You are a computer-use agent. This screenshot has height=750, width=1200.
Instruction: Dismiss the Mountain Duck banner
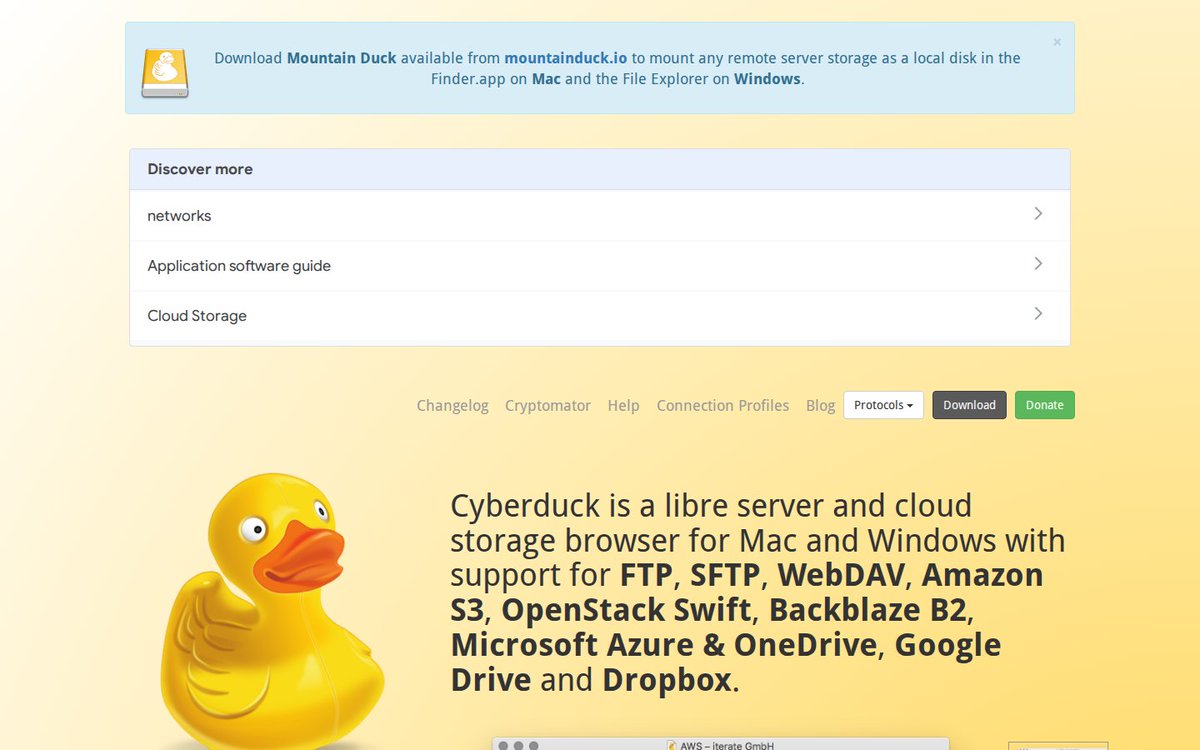[1057, 42]
